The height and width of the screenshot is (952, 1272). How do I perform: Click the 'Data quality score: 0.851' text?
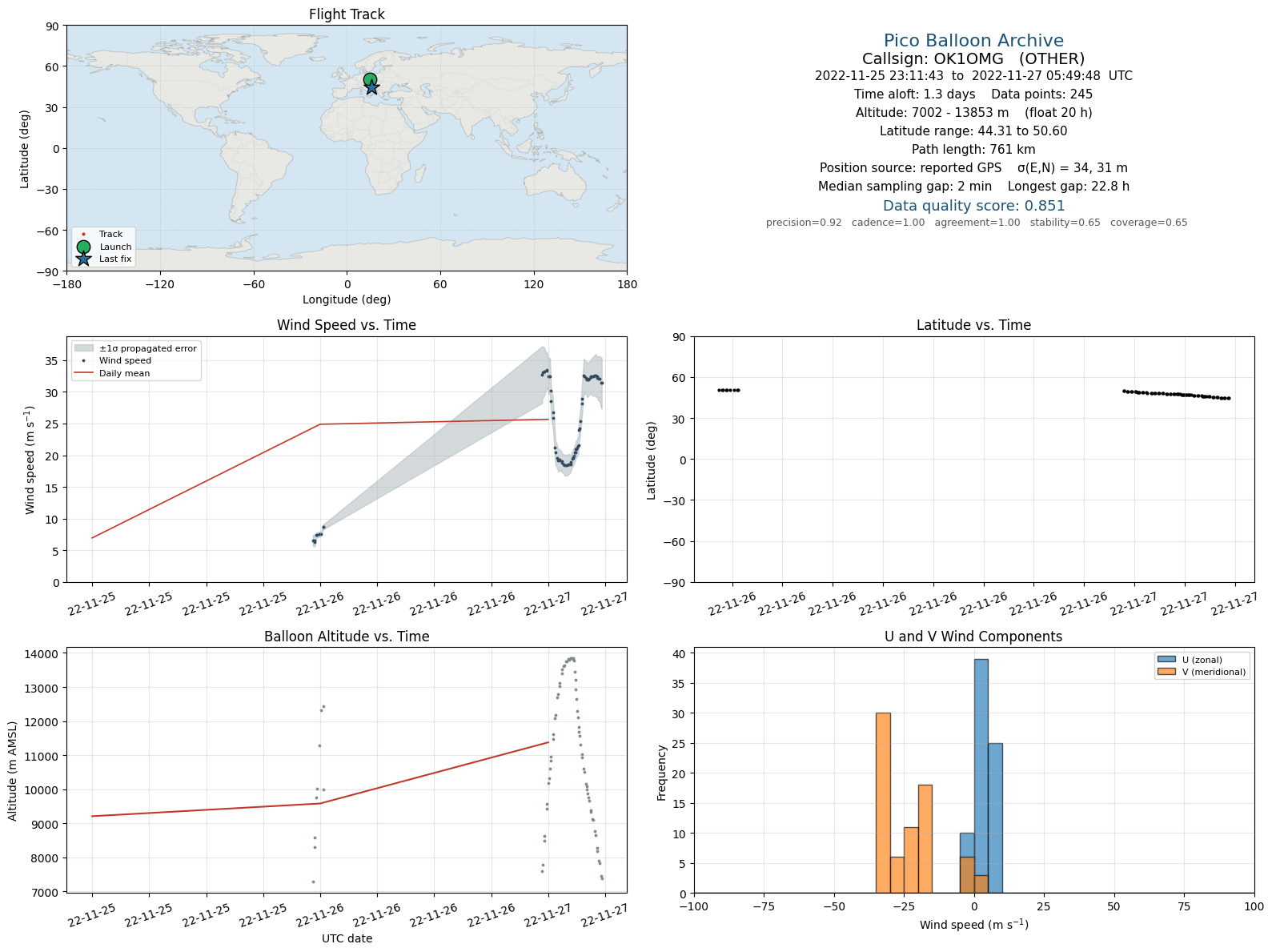[973, 206]
